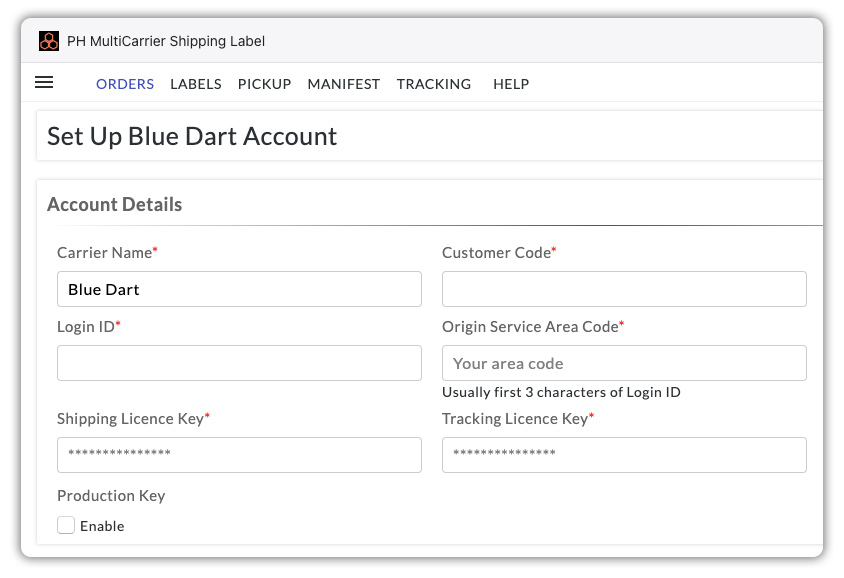Image resolution: width=844 pixels, height=578 pixels.
Task: Click the 'Carrier Name' label
Action: pos(107,253)
